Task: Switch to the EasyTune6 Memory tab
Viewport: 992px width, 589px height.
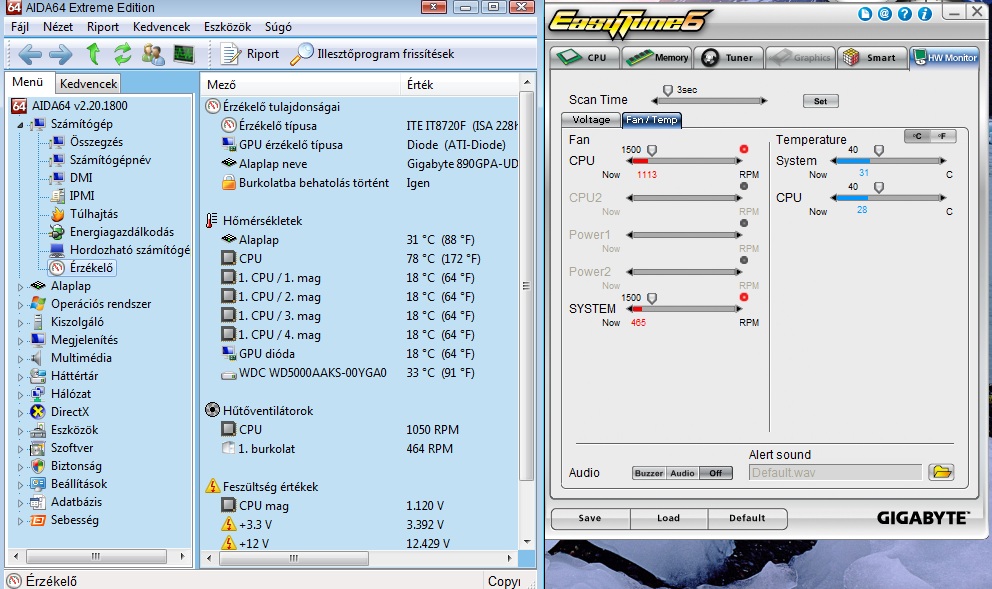Action: click(x=657, y=58)
